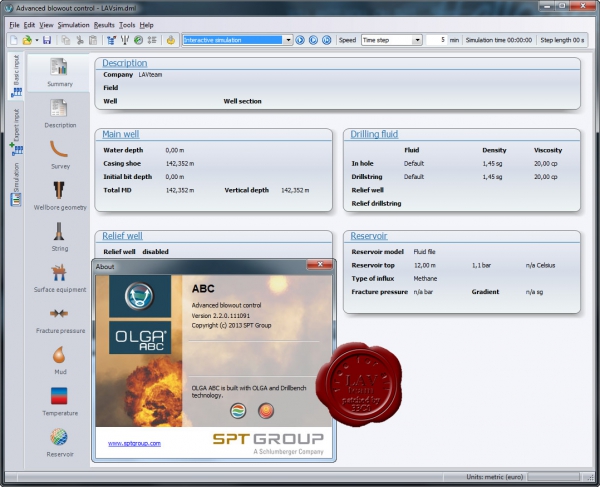Click the blue tree-structure toolbar icon
The width and height of the screenshot is (600, 487).
[111, 40]
